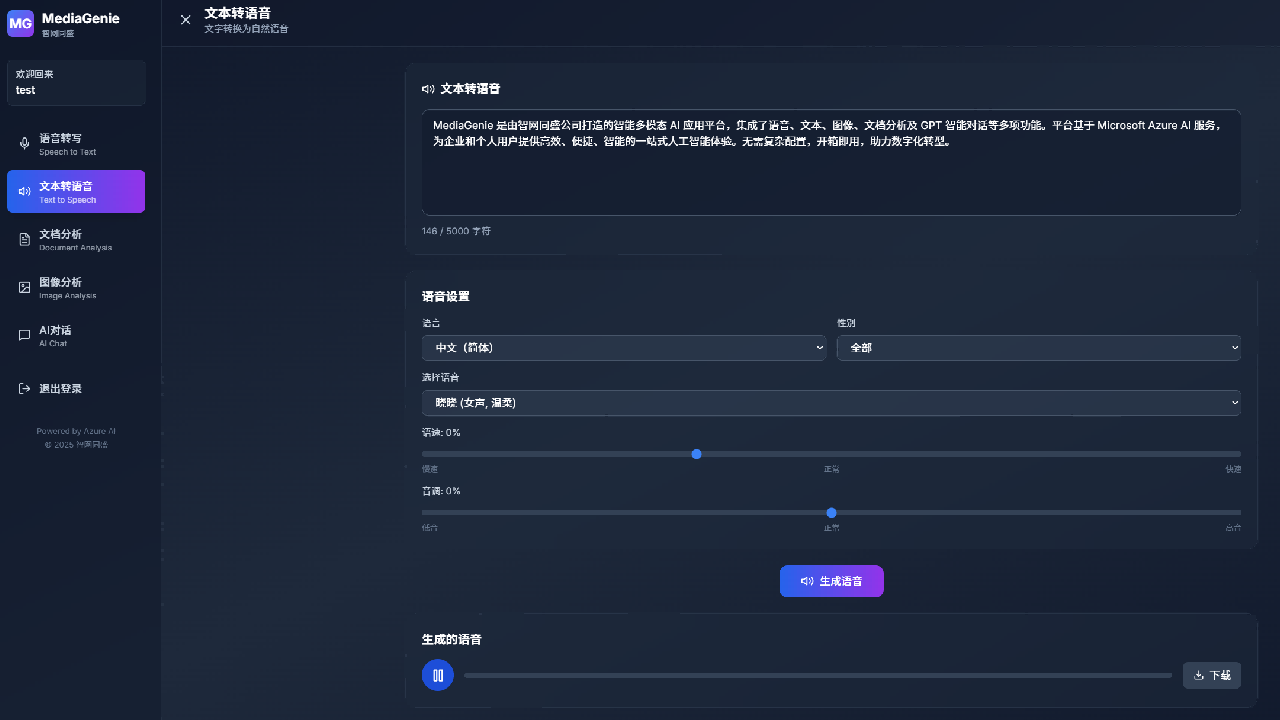Click 退出登录 to log out

[76, 389]
